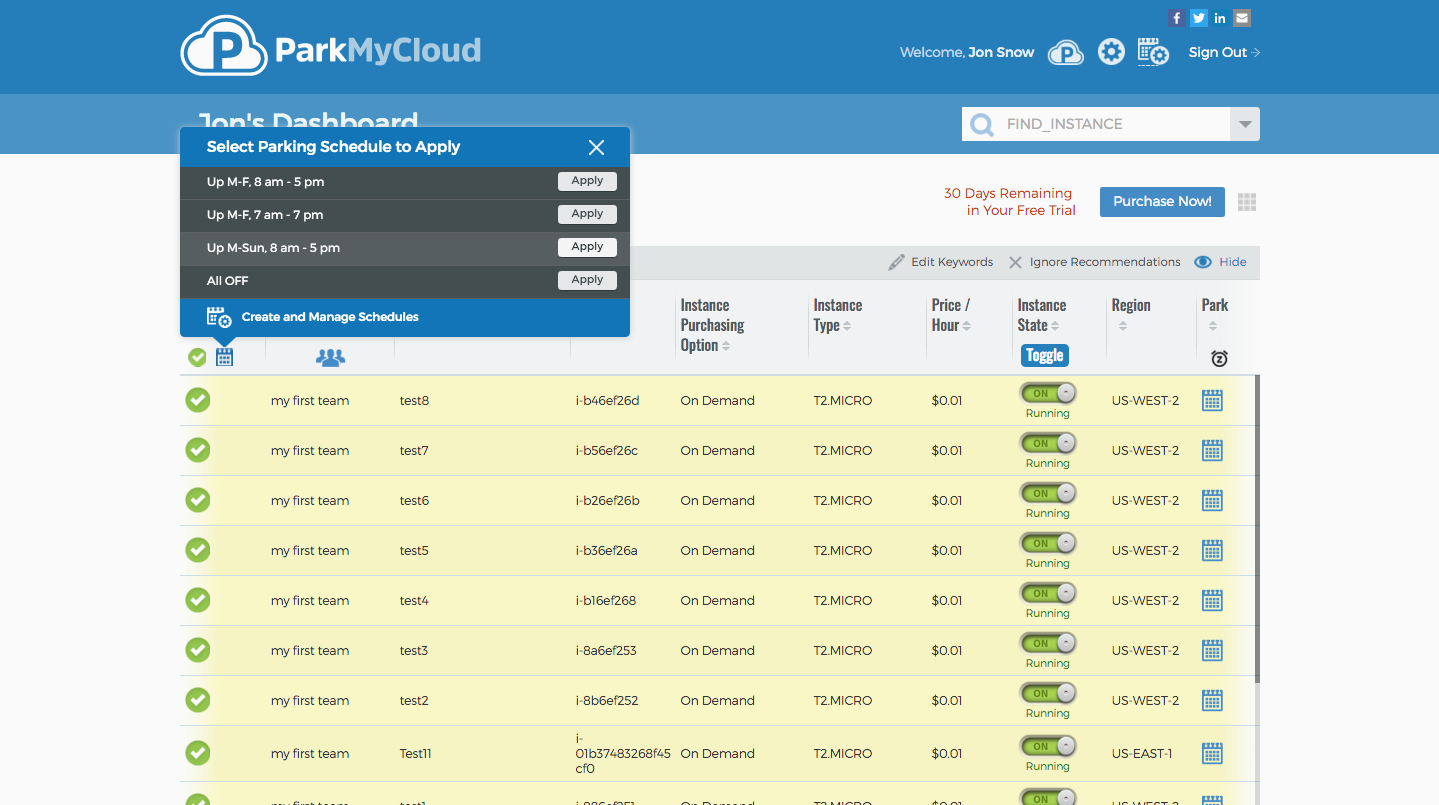1439x805 pixels.
Task: Apply the "All OFF" schedule
Action: coord(587,280)
